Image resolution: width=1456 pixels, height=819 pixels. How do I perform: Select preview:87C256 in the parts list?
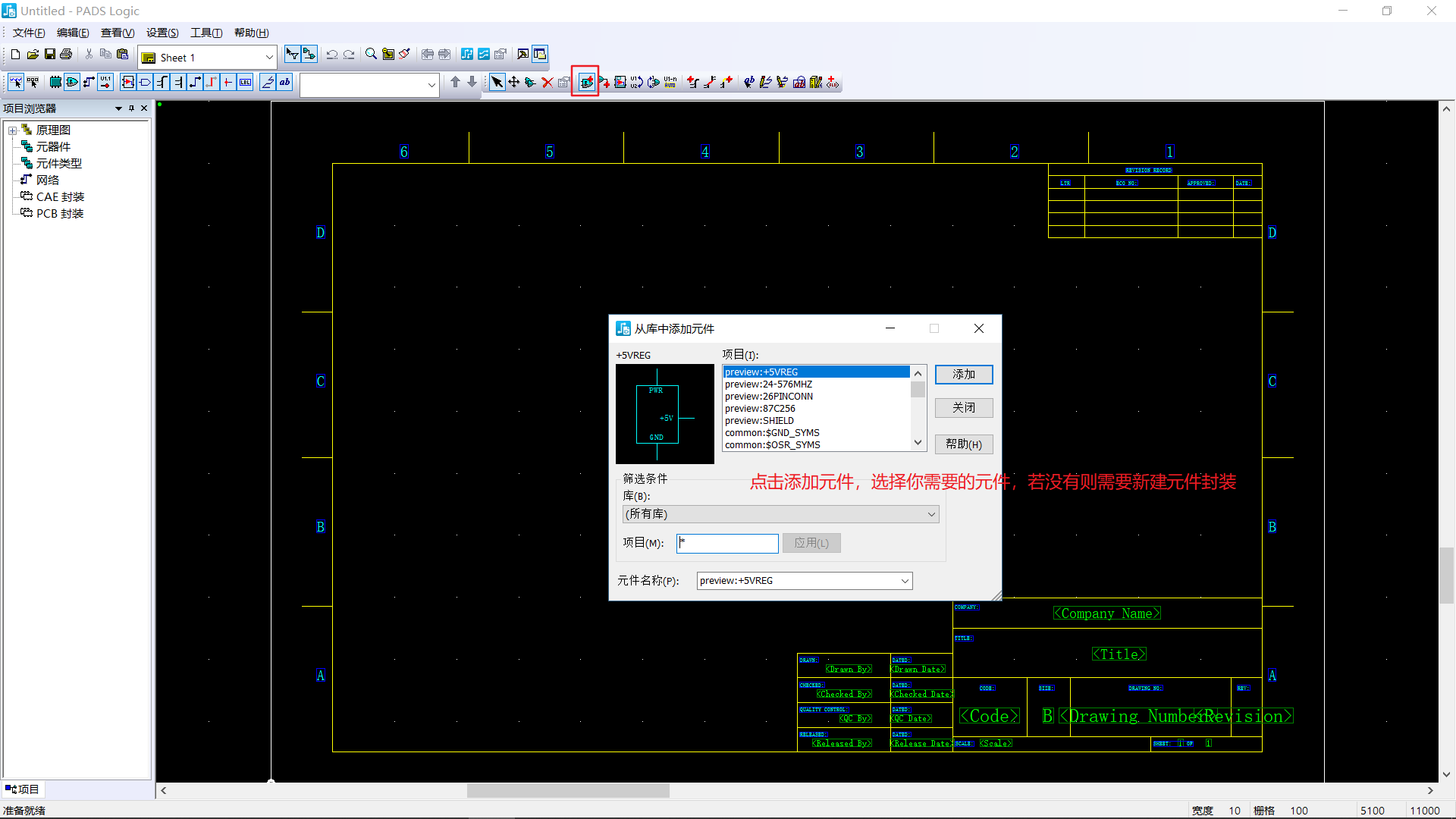click(x=760, y=408)
